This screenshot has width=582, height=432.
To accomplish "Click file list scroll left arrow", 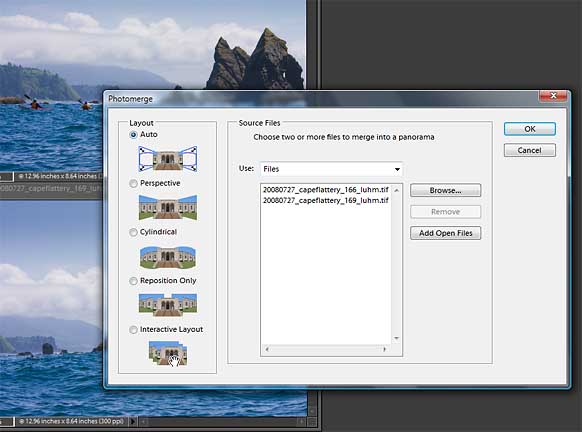I will [x=267, y=349].
